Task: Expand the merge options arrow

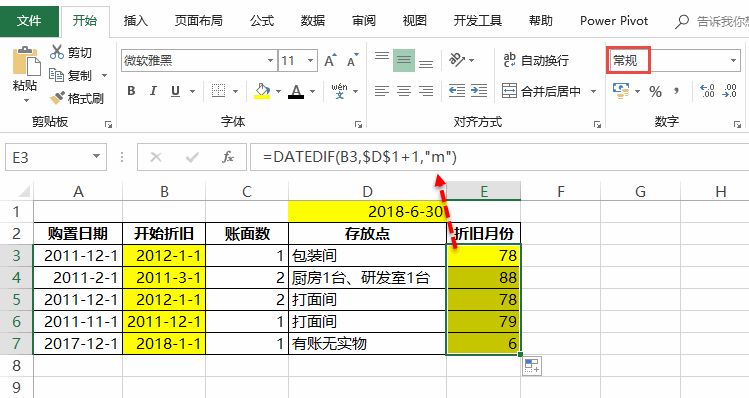Action: click(593, 91)
